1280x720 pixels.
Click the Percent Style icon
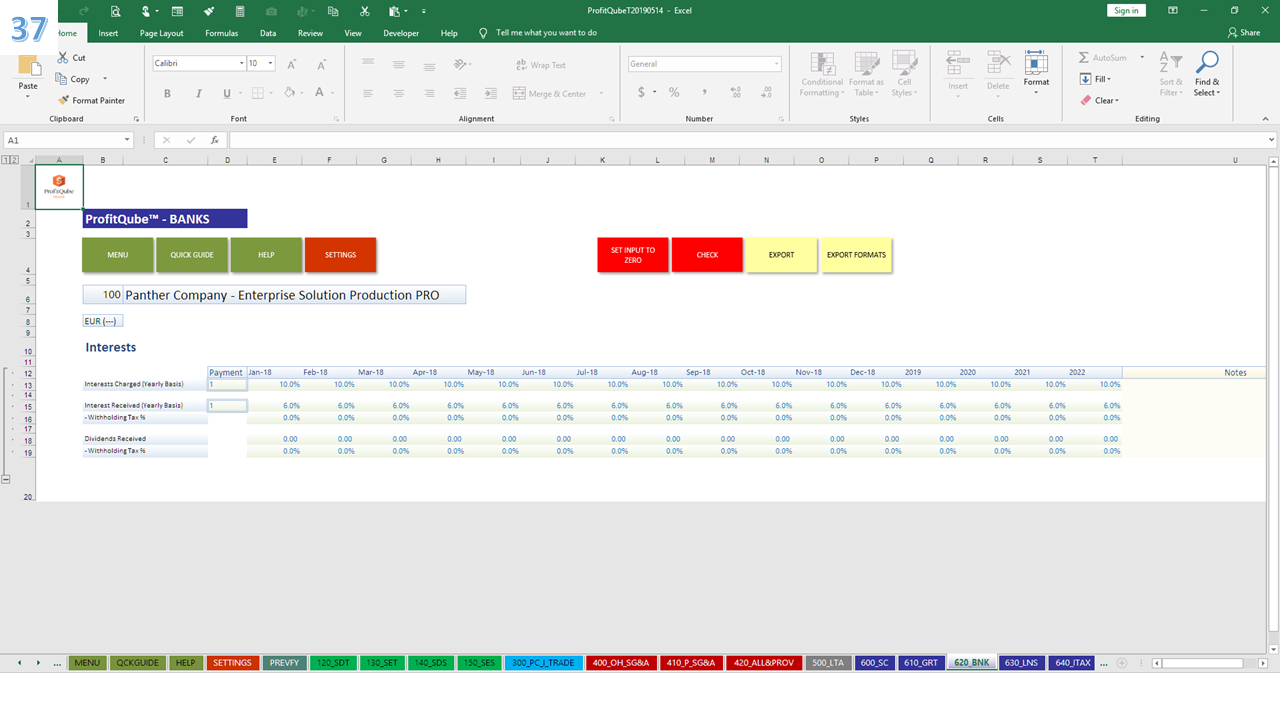coord(674,92)
